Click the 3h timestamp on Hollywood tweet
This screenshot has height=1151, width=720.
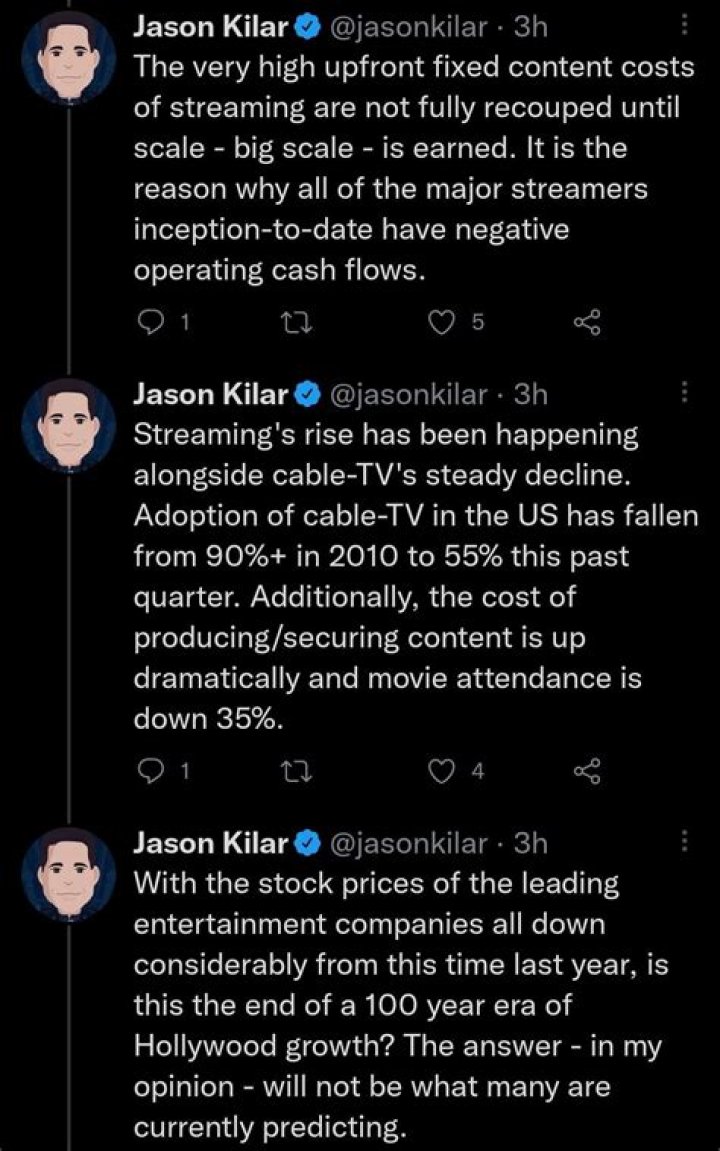tap(530, 843)
